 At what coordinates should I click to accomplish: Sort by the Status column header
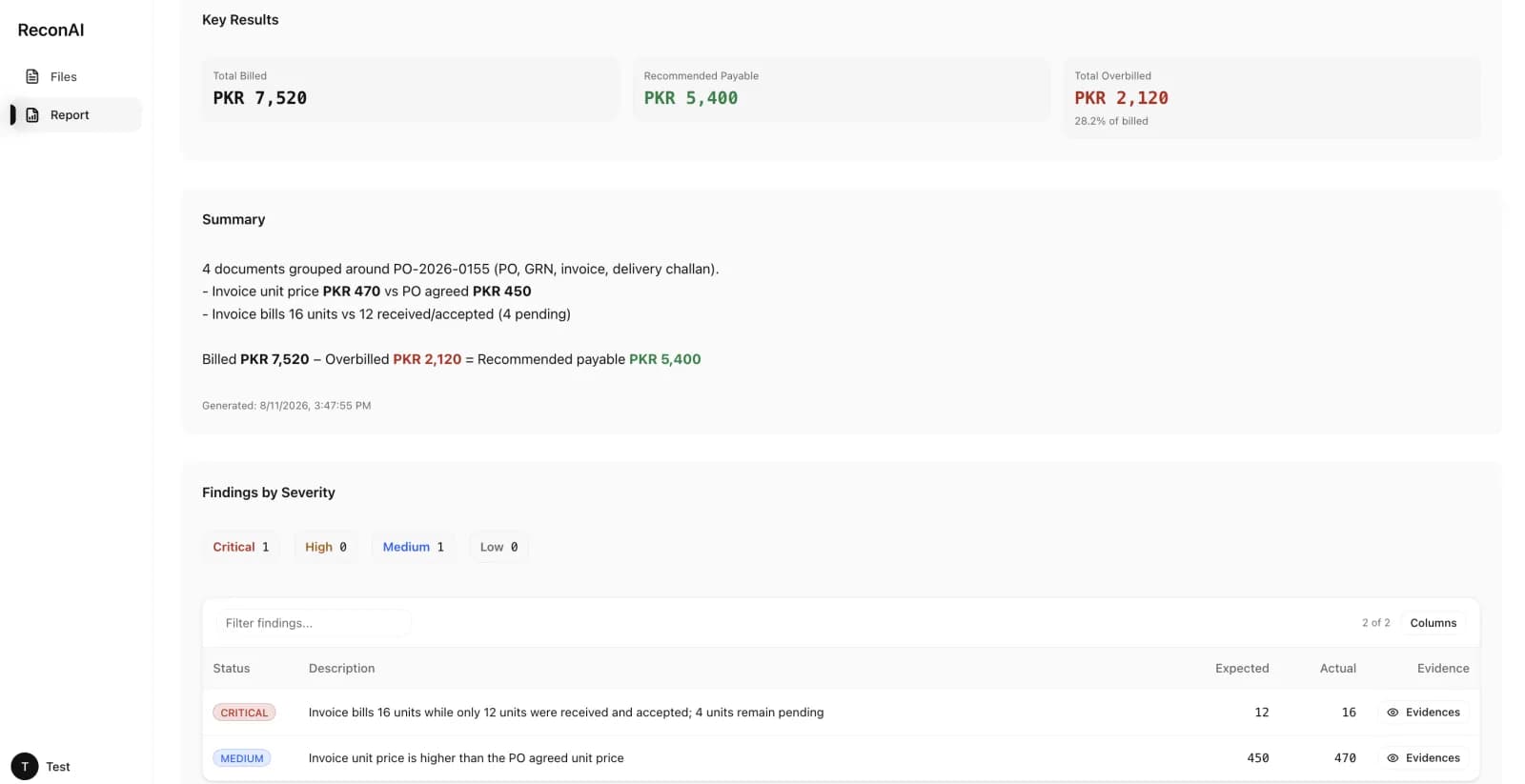232,669
